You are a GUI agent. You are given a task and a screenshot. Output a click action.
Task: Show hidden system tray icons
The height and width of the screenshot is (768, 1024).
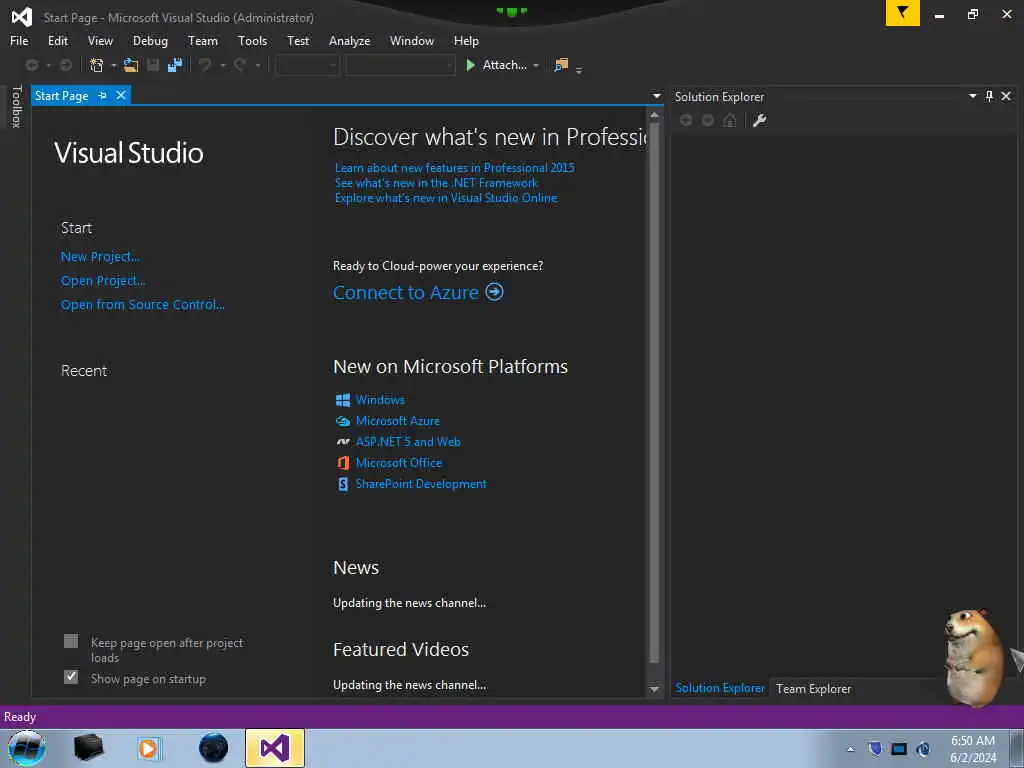click(x=850, y=749)
